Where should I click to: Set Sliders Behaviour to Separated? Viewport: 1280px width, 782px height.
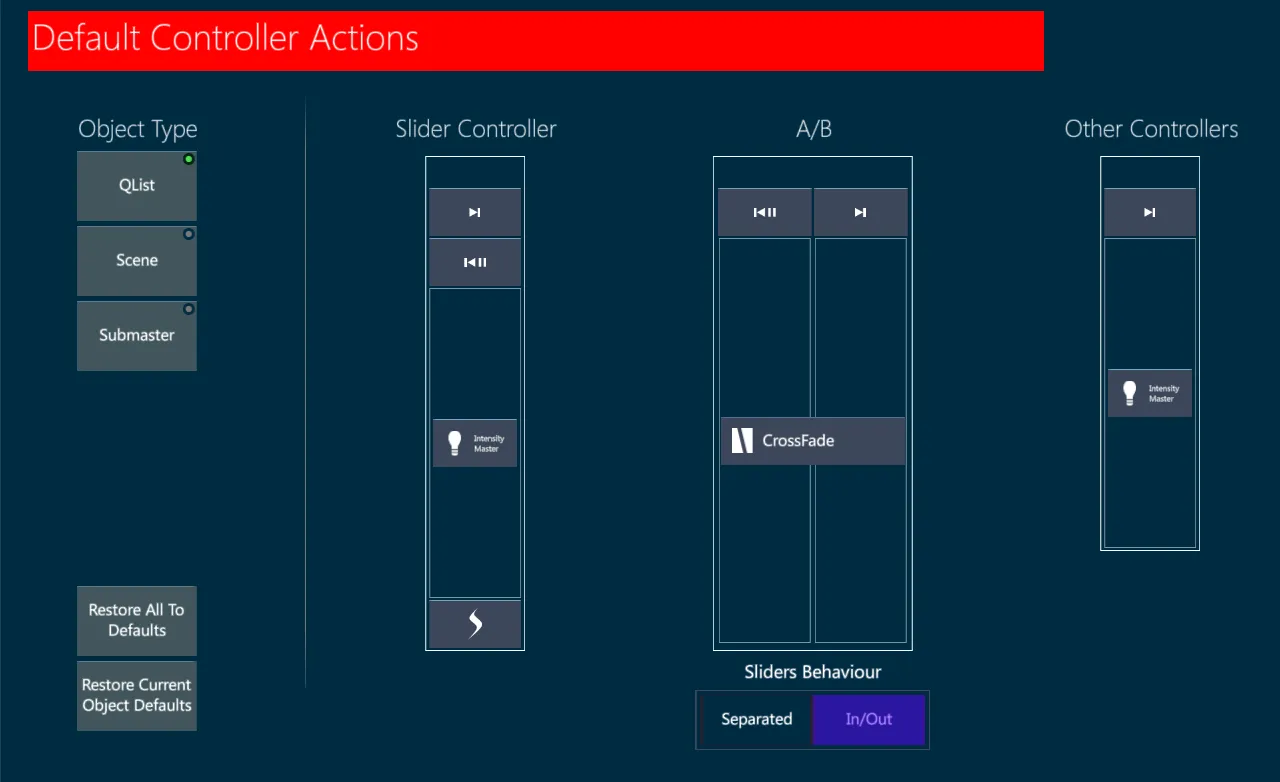click(x=757, y=719)
